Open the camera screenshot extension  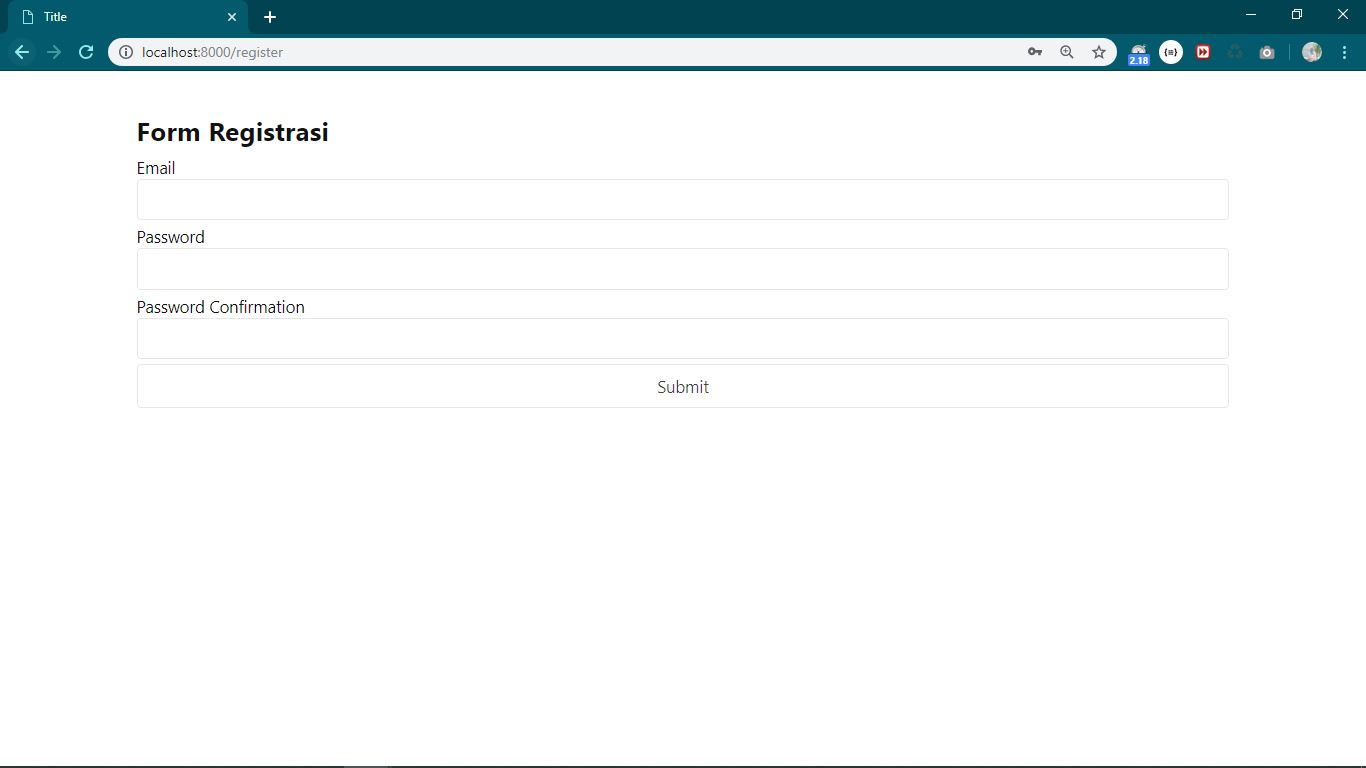click(x=1267, y=52)
